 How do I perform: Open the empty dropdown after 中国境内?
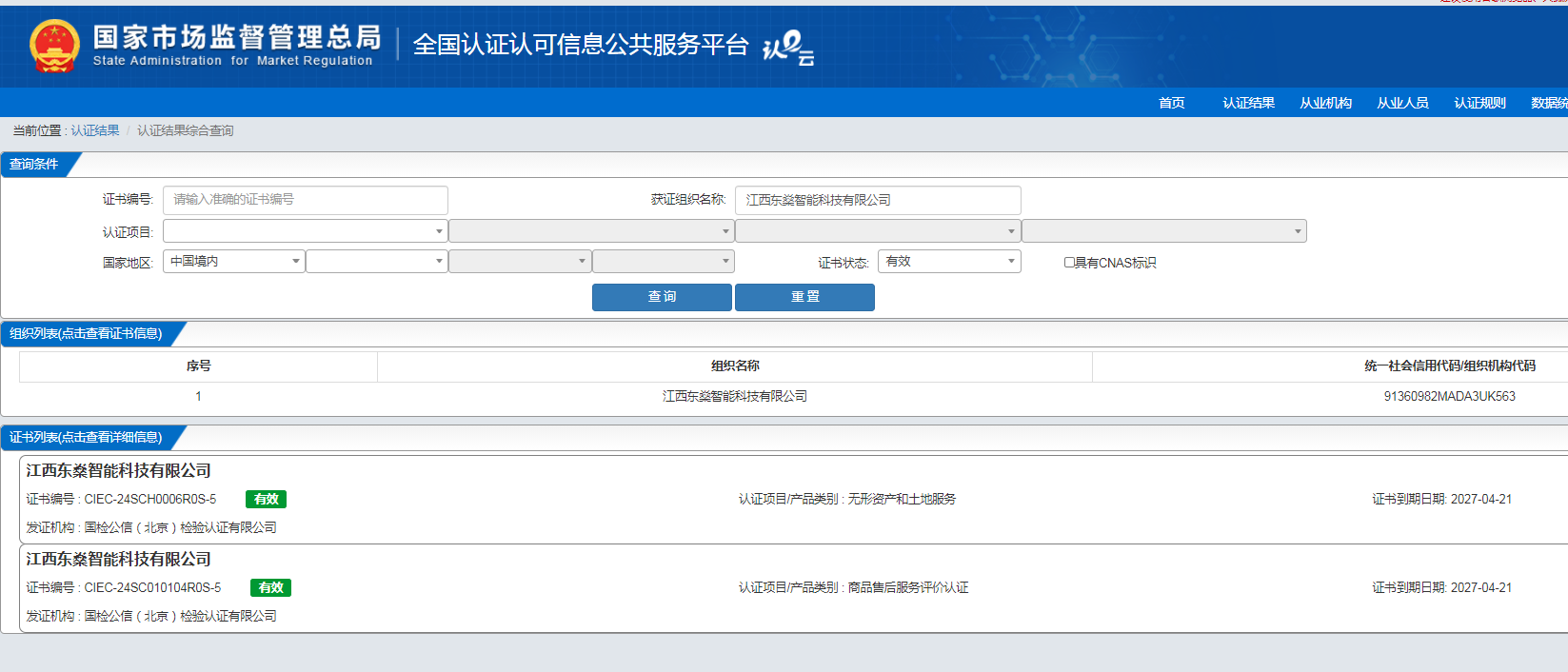pos(377,261)
